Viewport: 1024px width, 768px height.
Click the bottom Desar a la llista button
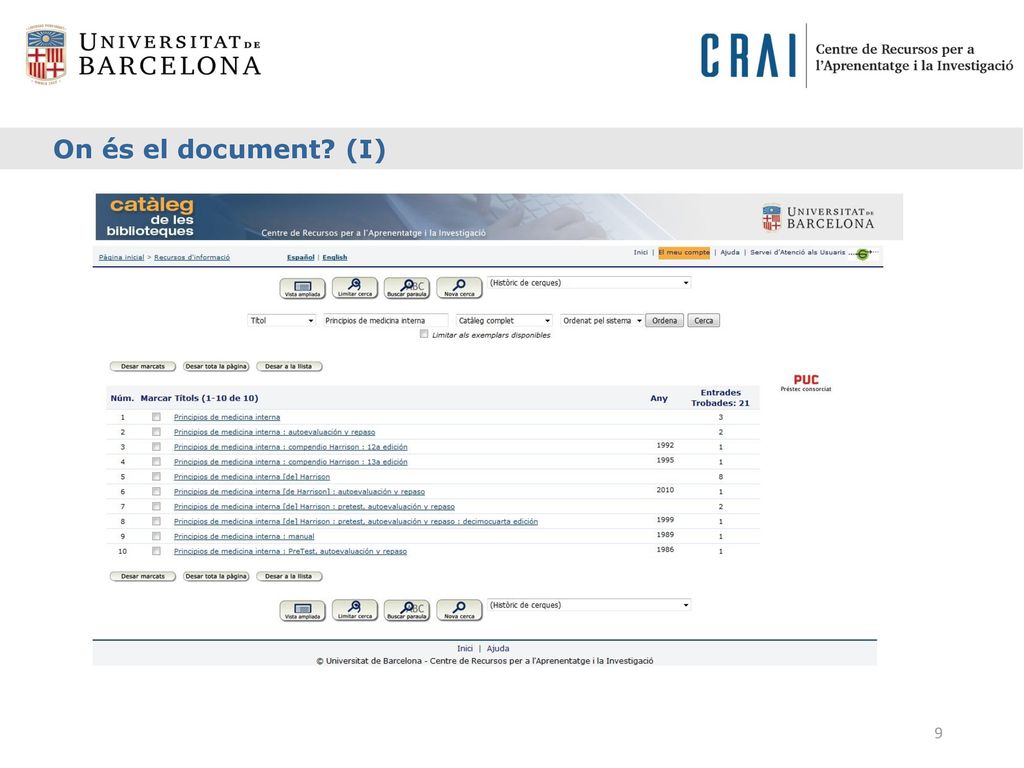[289, 576]
